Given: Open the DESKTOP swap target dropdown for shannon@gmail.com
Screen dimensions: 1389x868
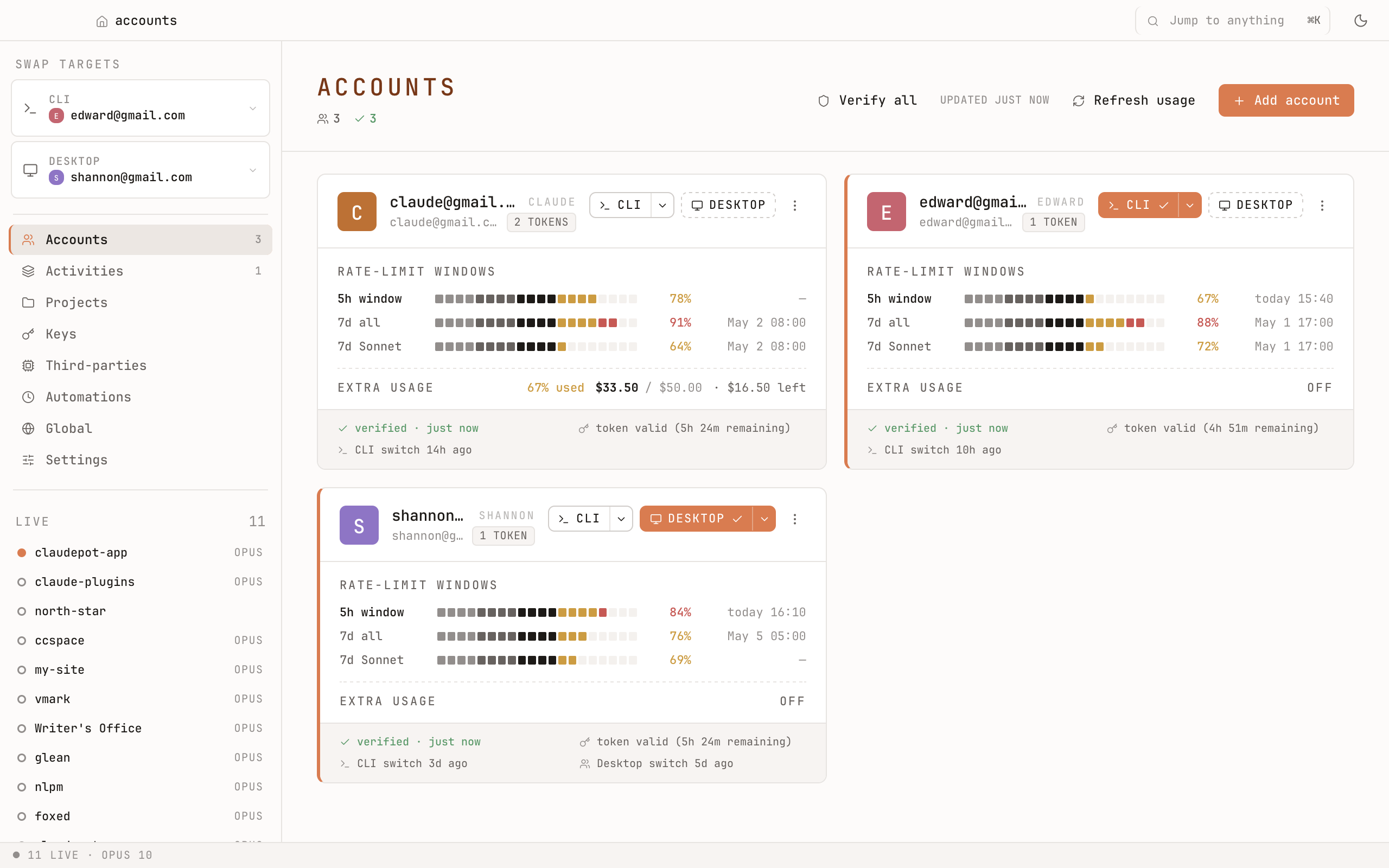Looking at the screenshot, I should (x=253, y=170).
